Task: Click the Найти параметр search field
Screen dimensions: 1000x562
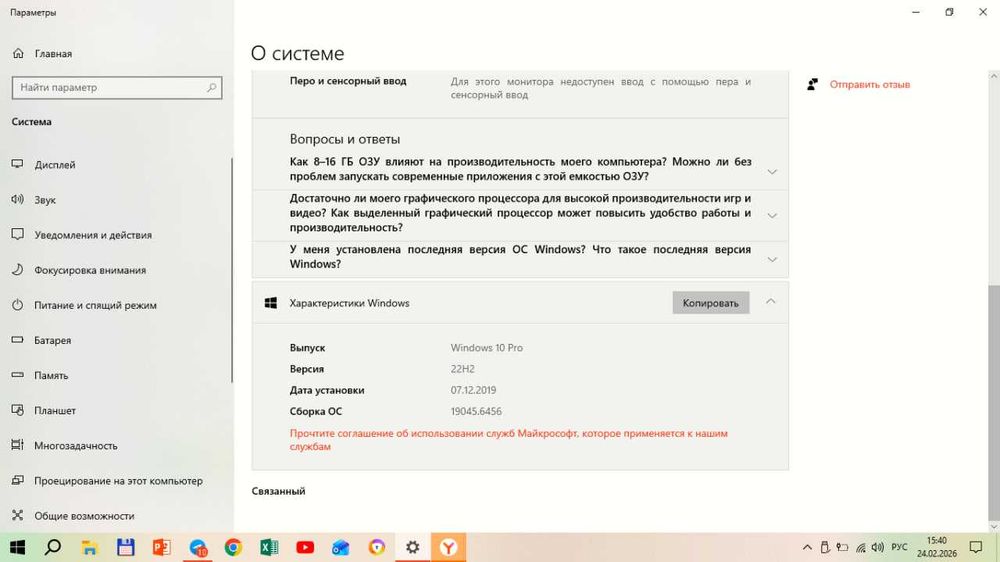Action: (x=117, y=87)
